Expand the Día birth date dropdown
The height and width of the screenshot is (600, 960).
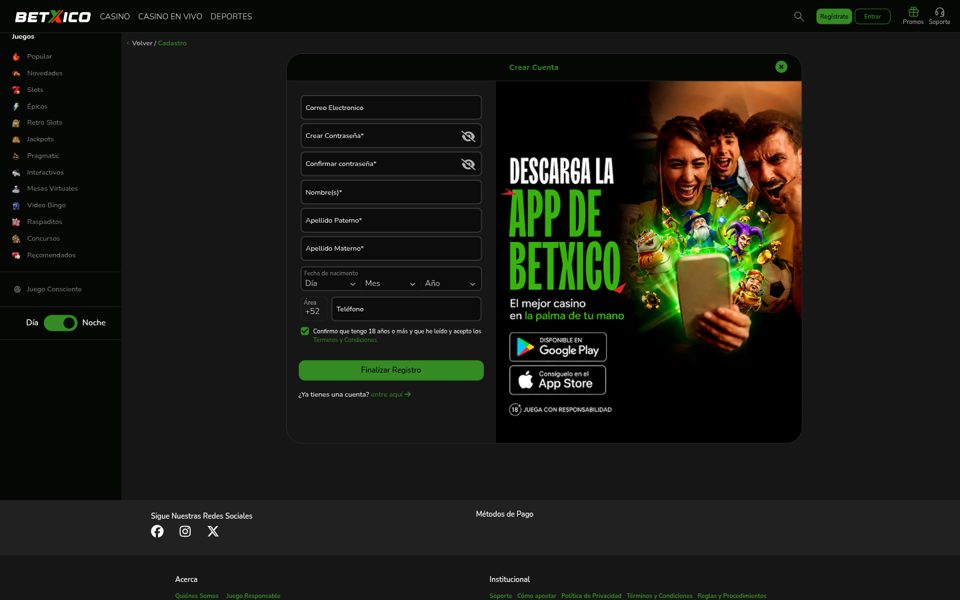click(x=330, y=283)
